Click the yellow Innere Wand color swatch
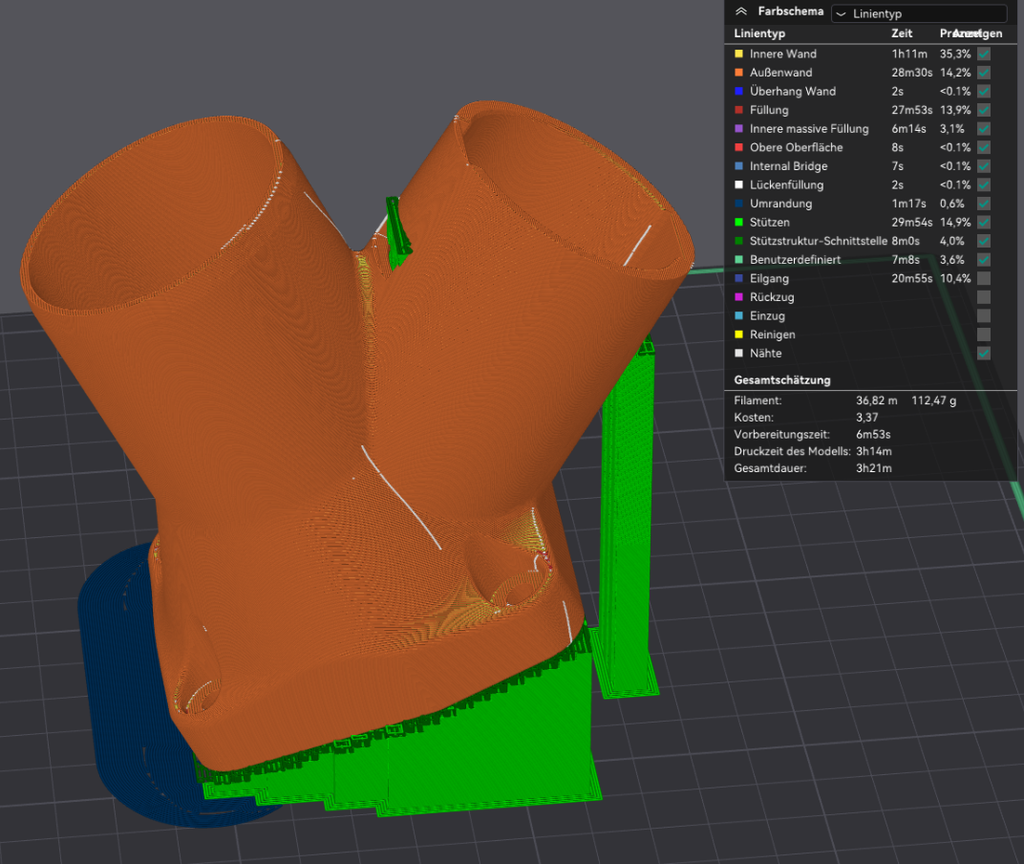This screenshot has width=1024, height=864. point(739,54)
